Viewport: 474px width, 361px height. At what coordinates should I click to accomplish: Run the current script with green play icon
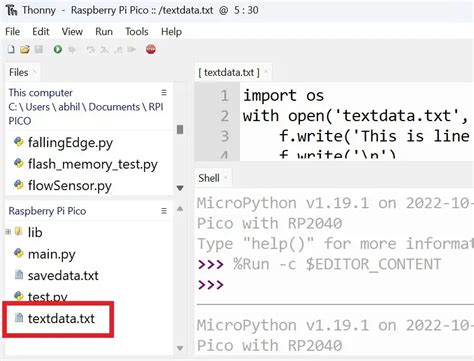click(58, 50)
